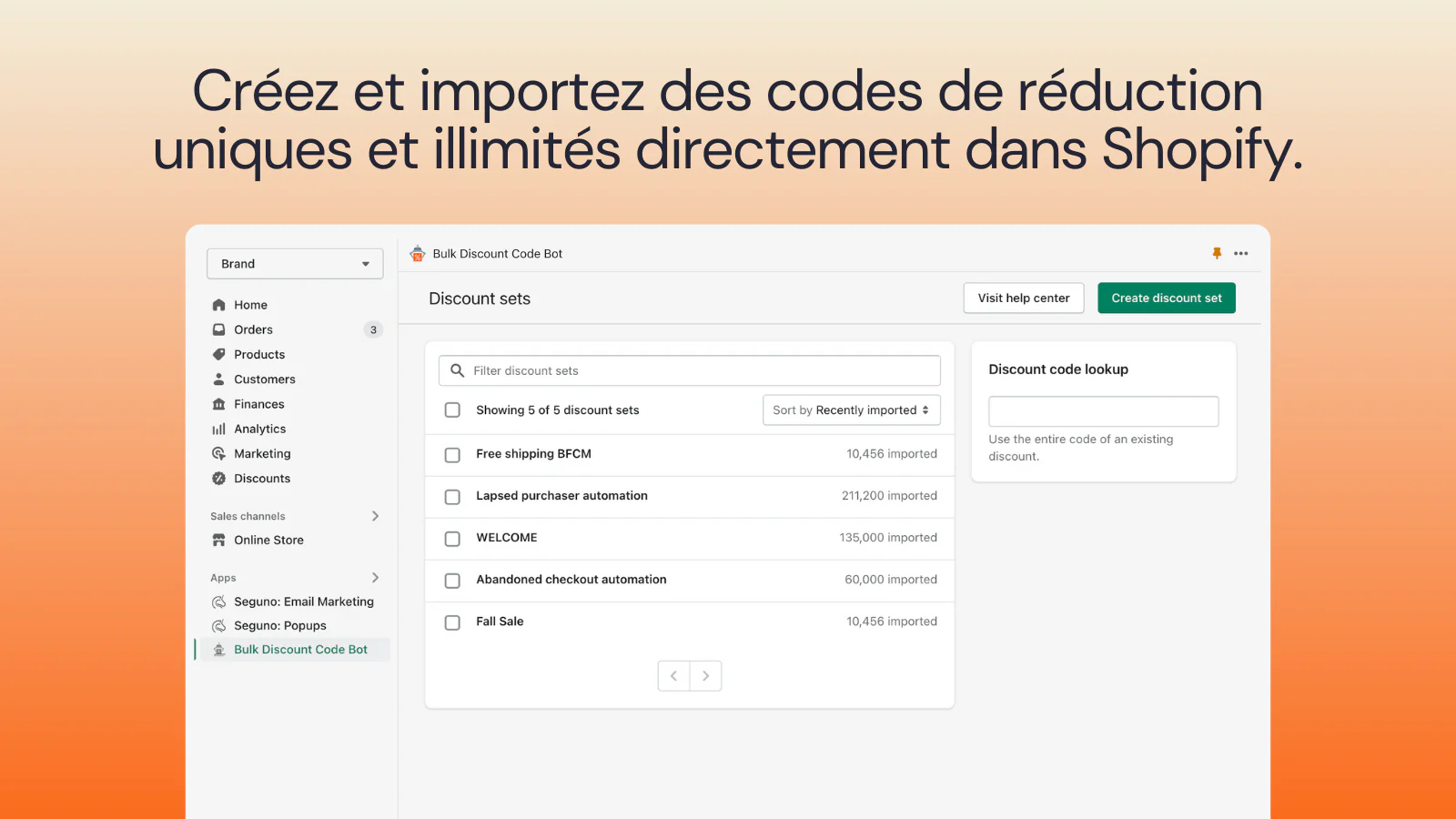Check the Fall Sale checkbox

[452, 622]
